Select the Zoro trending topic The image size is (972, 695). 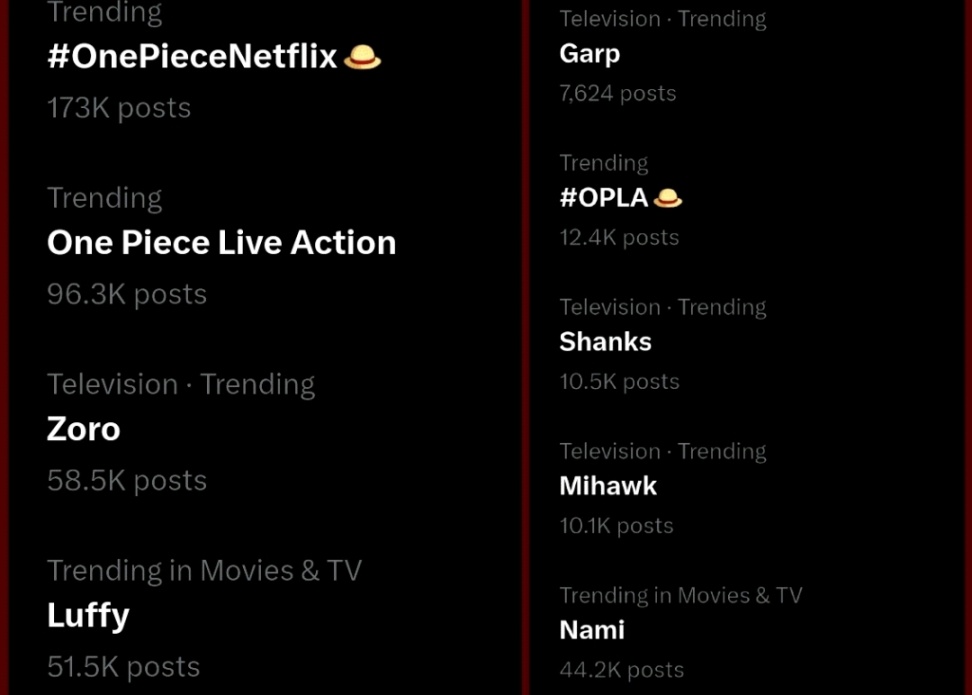[84, 429]
